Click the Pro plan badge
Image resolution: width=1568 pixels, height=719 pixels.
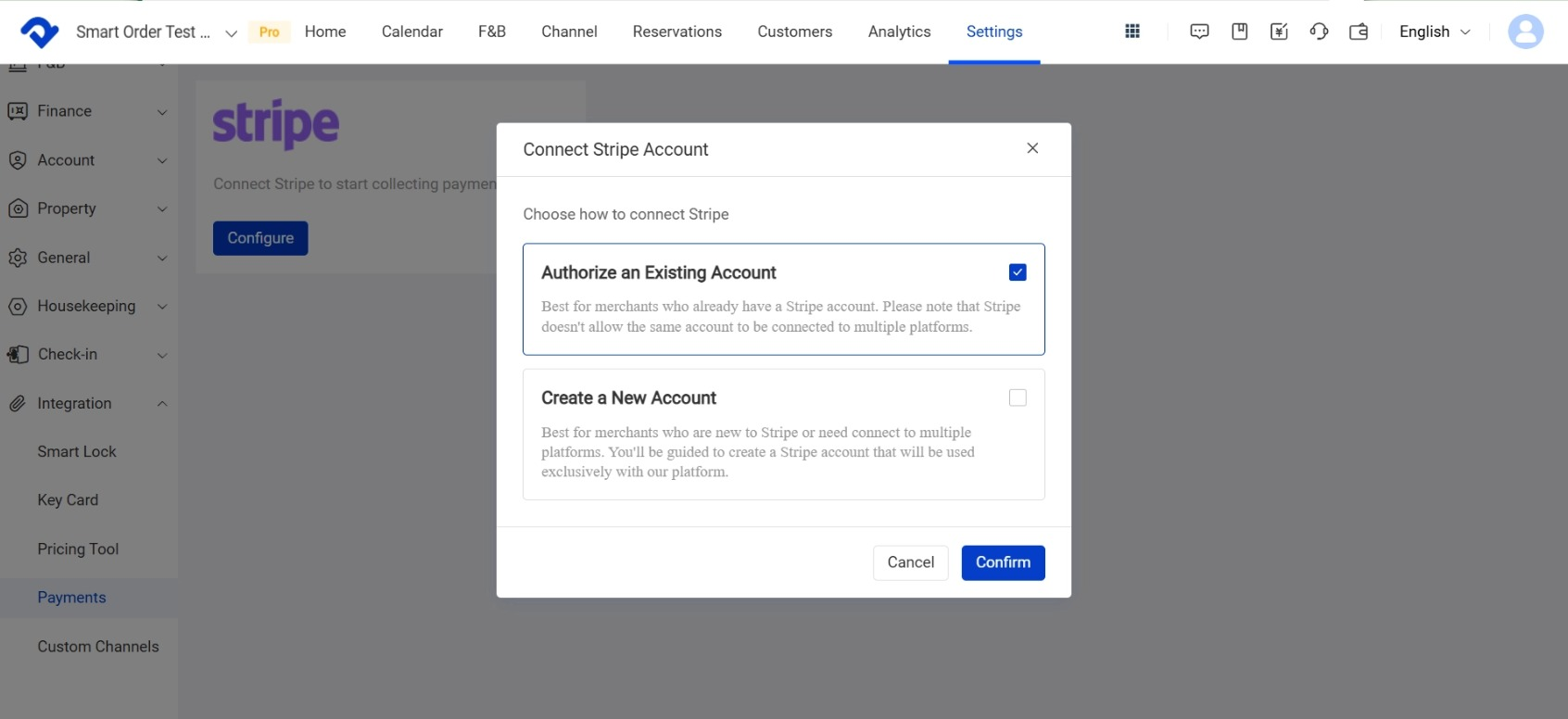click(x=269, y=32)
